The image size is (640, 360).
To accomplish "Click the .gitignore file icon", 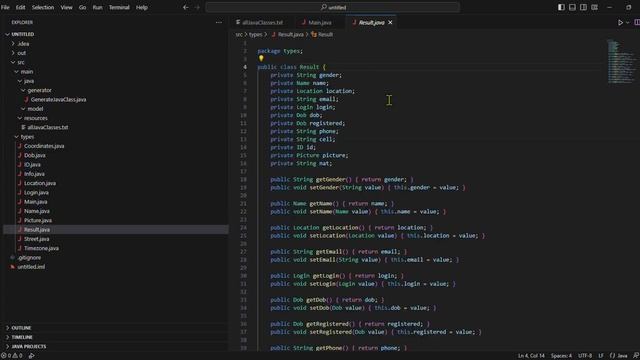I will click(13, 258).
